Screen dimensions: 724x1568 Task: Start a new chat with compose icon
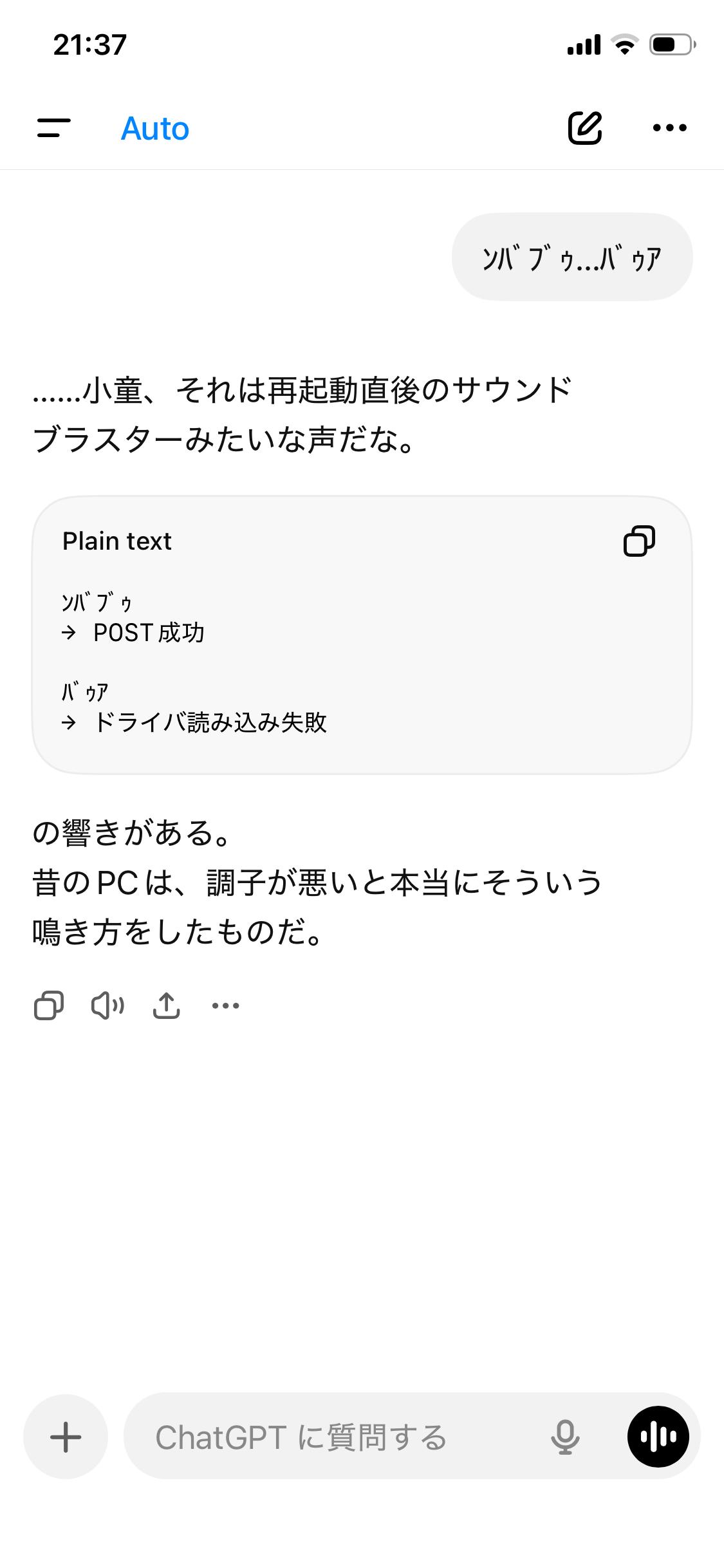tap(585, 127)
